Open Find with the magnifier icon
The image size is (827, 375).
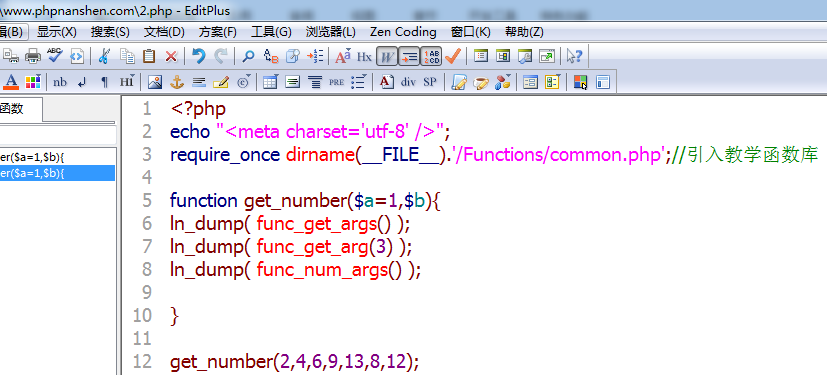click(x=248, y=56)
